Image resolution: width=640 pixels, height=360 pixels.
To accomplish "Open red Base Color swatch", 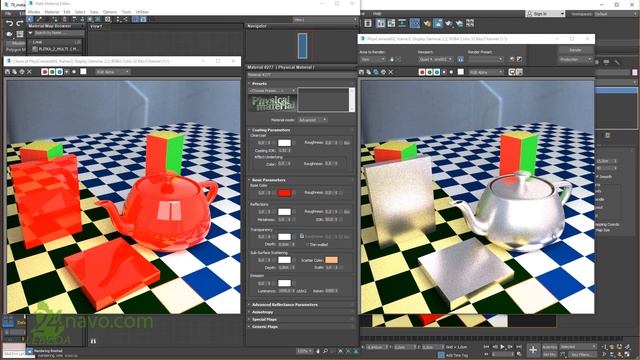I will point(284,193).
